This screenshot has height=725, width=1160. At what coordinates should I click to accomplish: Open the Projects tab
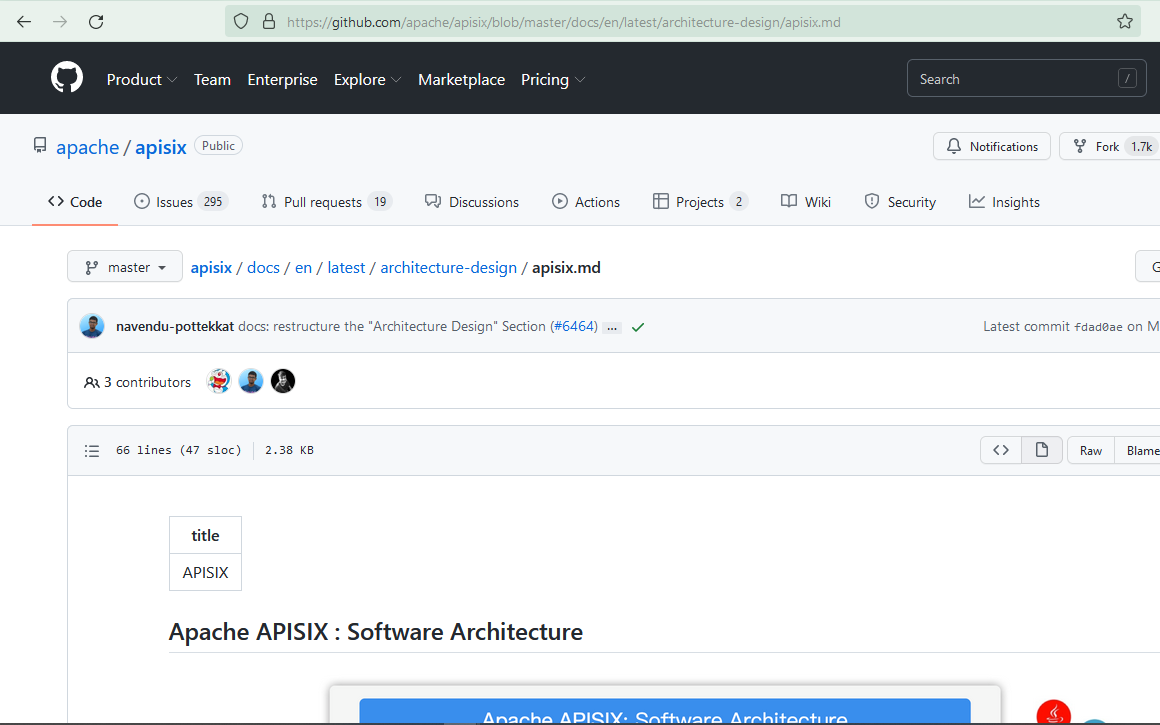(x=700, y=202)
